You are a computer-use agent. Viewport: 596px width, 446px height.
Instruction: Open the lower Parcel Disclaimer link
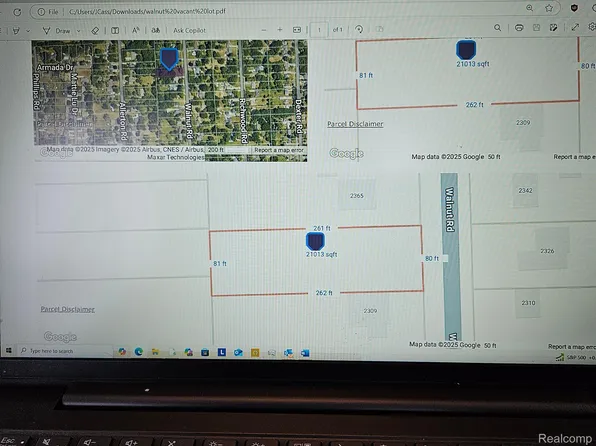click(67, 309)
